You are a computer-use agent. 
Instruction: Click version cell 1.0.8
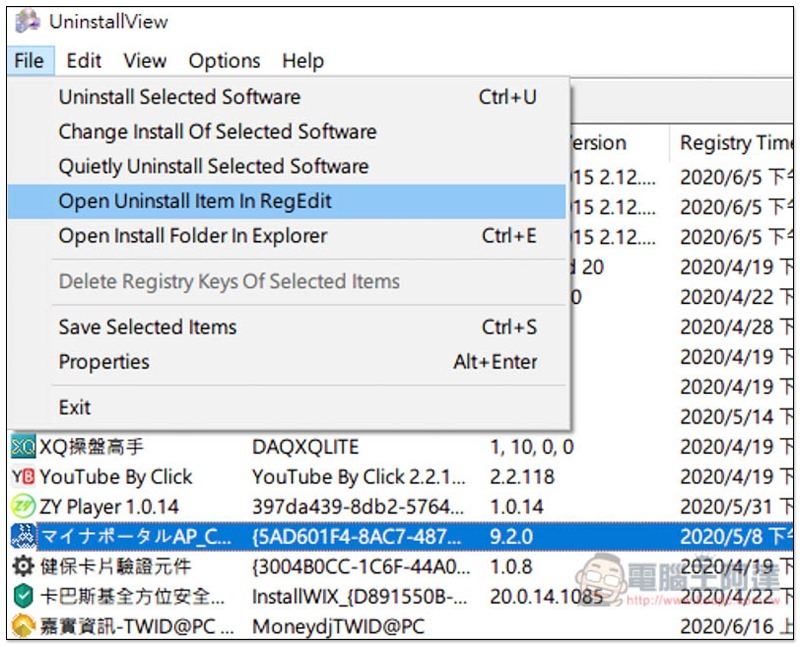click(x=511, y=566)
